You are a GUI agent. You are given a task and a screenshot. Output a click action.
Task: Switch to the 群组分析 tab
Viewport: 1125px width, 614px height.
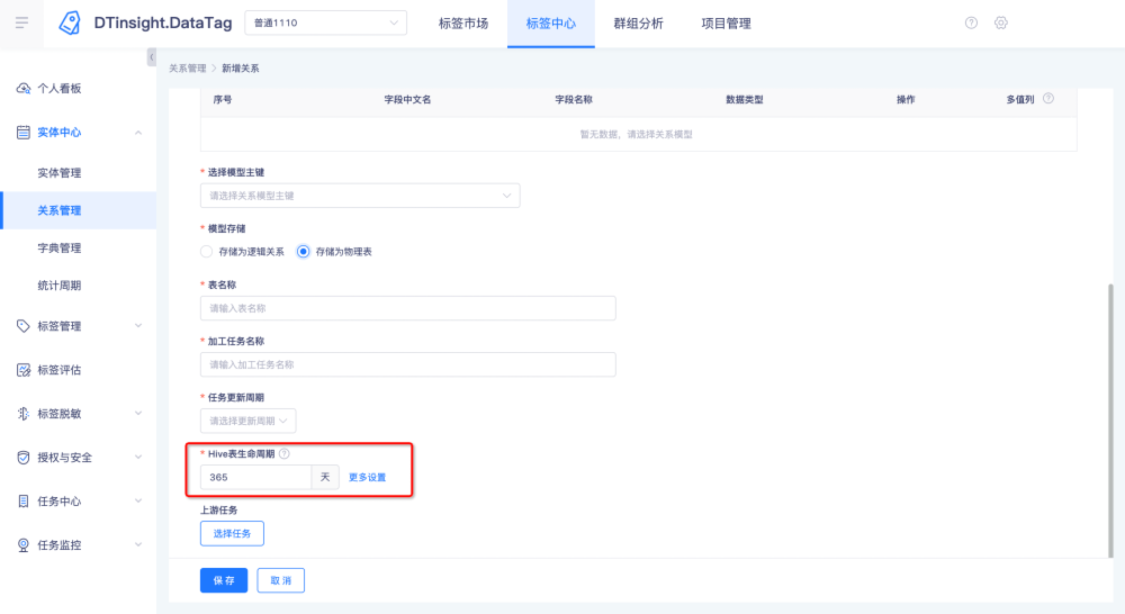pos(639,24)
